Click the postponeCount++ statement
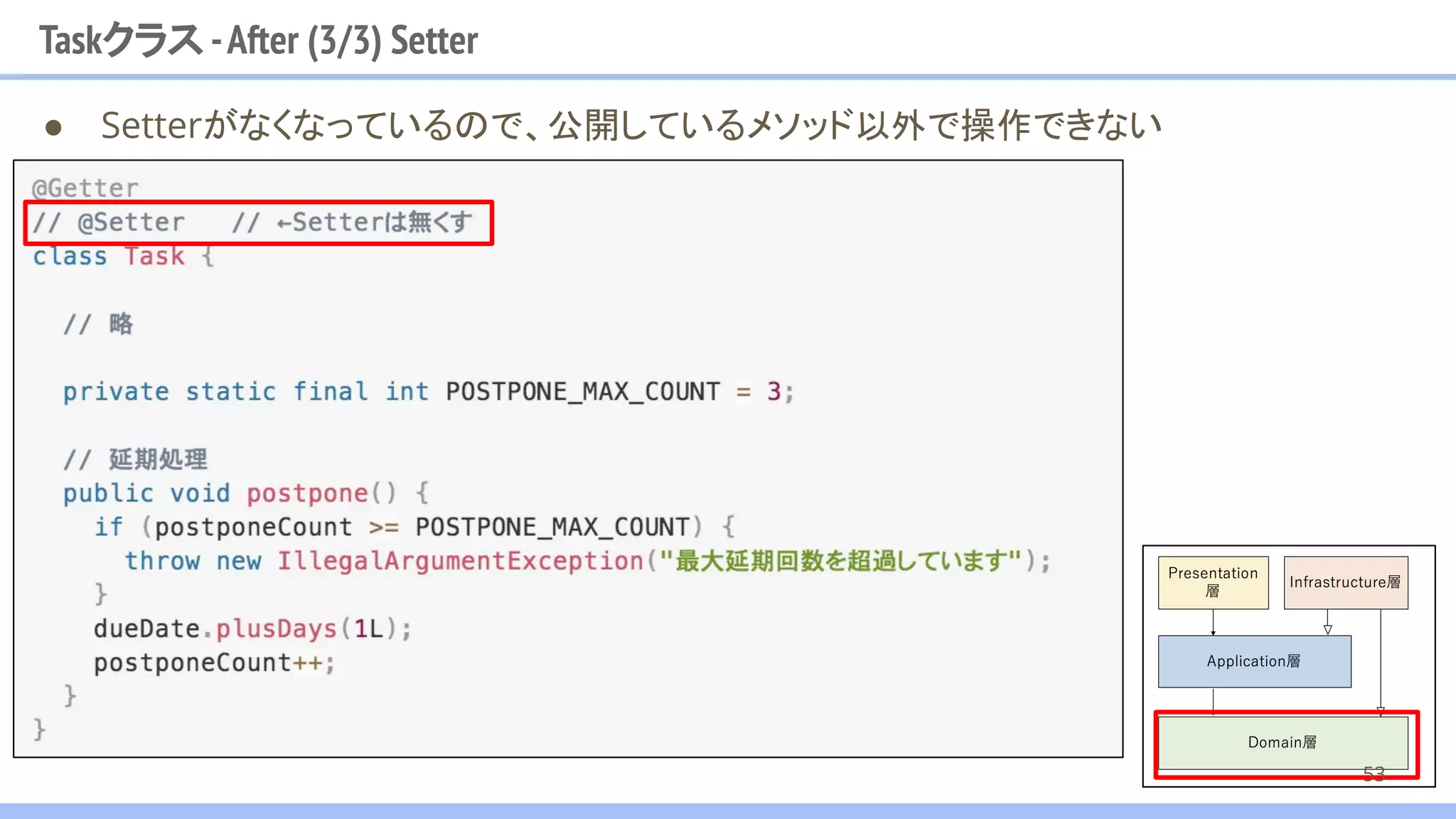The height and width of the screenshot is (819, 1456). (x=213, y=663)
